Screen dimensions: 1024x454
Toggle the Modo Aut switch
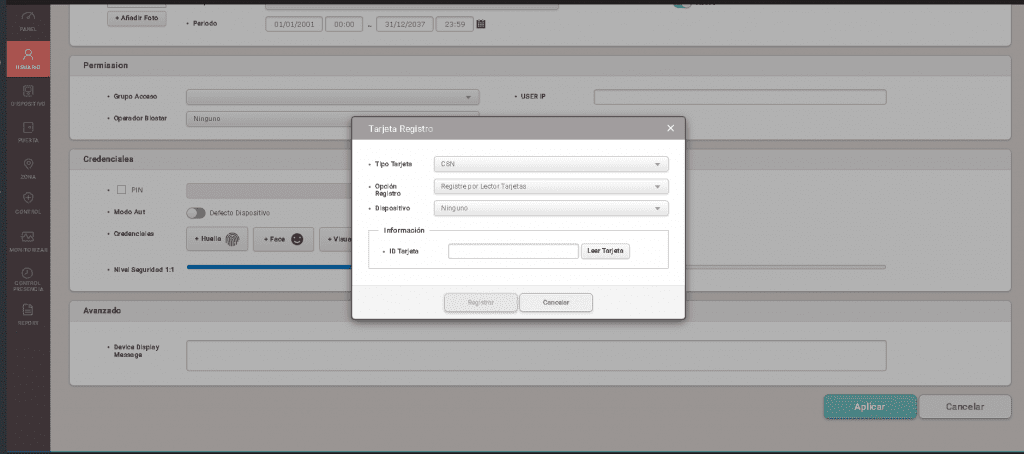point(195,212)
